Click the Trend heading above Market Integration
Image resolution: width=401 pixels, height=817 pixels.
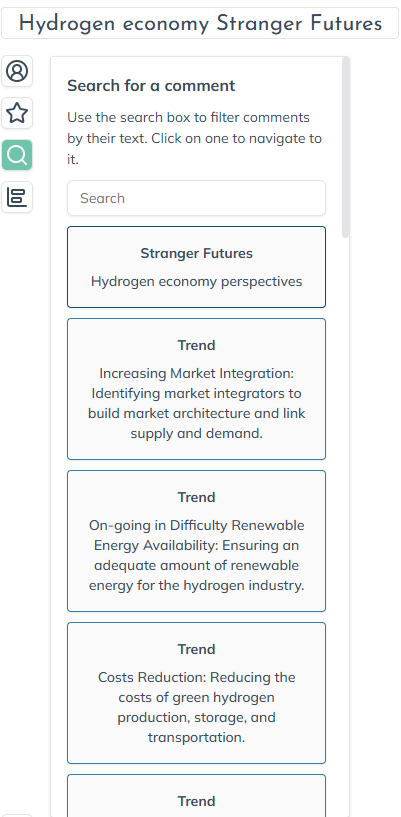tap(196, 345)
